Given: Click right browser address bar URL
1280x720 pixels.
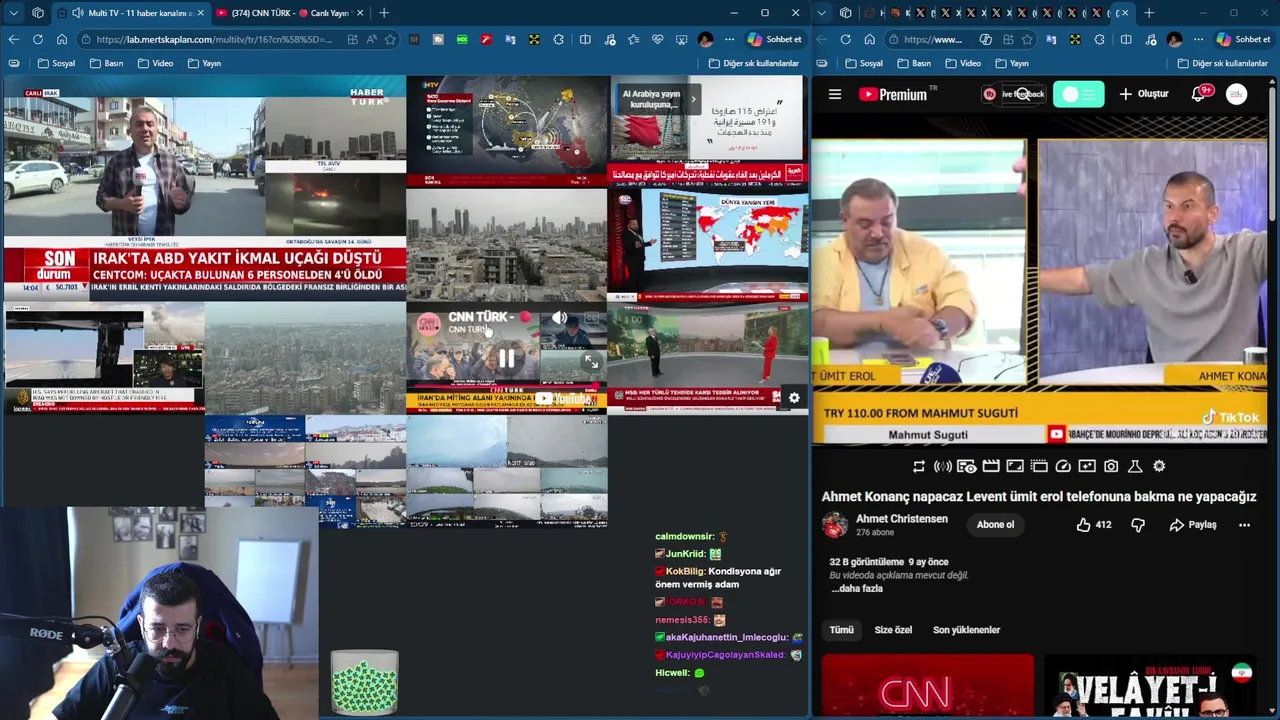Looking at the screenshot, I should tap(933, 39).
